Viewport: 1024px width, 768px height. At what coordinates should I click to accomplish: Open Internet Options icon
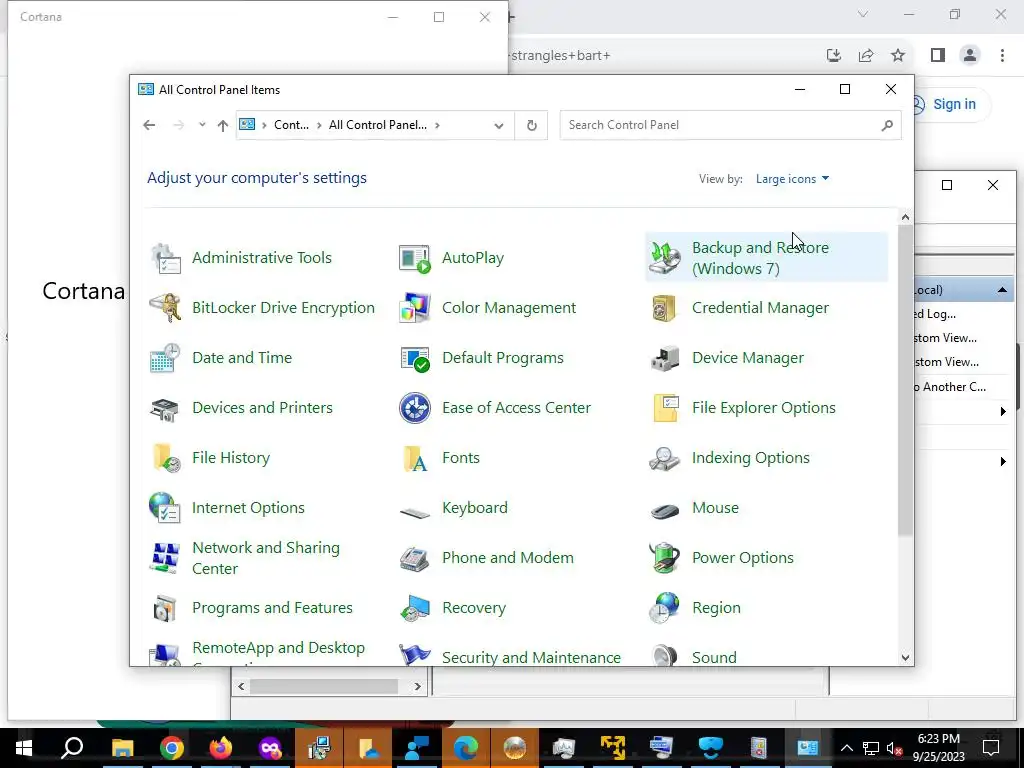tap(165, 508)
